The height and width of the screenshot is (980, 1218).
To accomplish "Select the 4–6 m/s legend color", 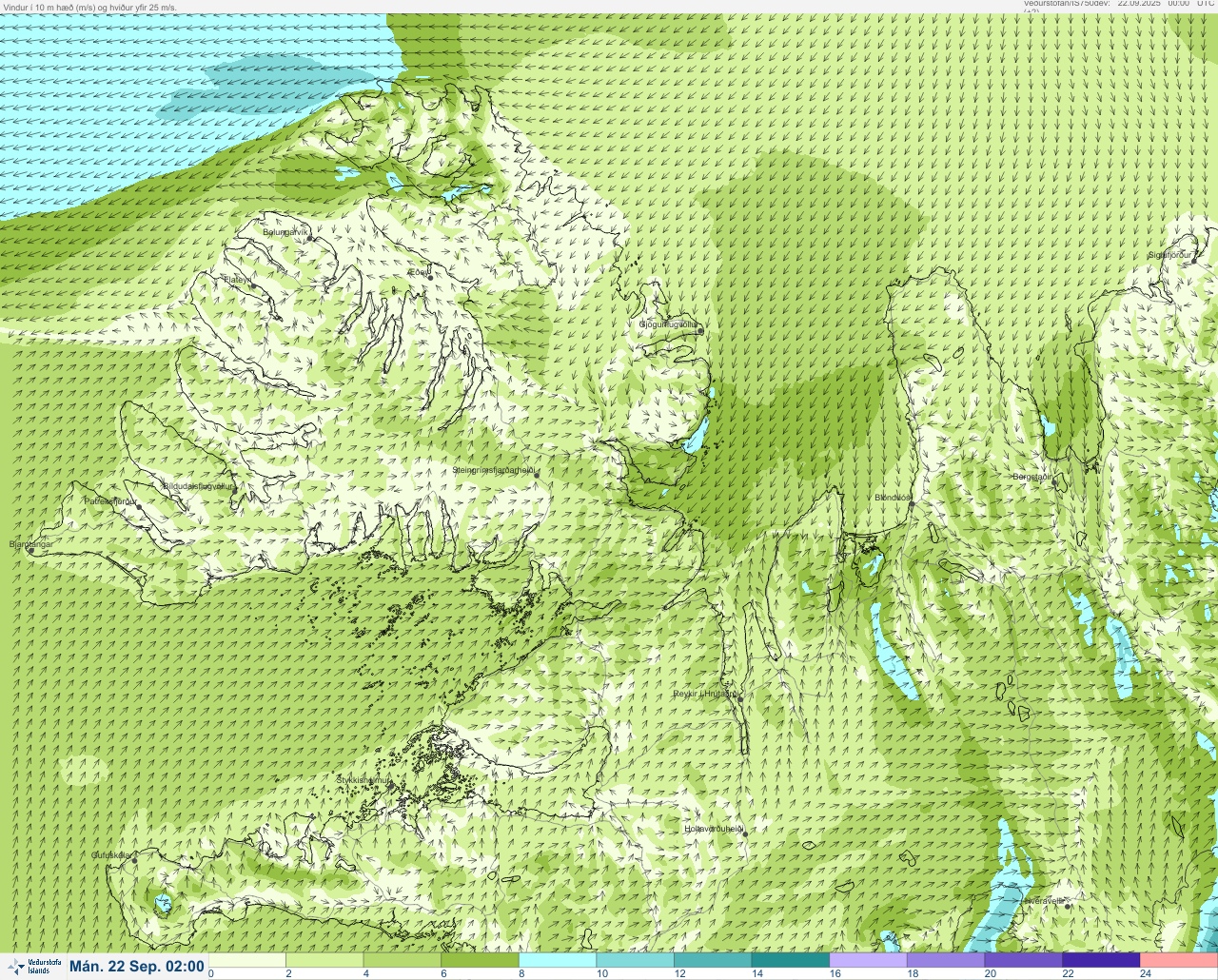I will [403, 960].
